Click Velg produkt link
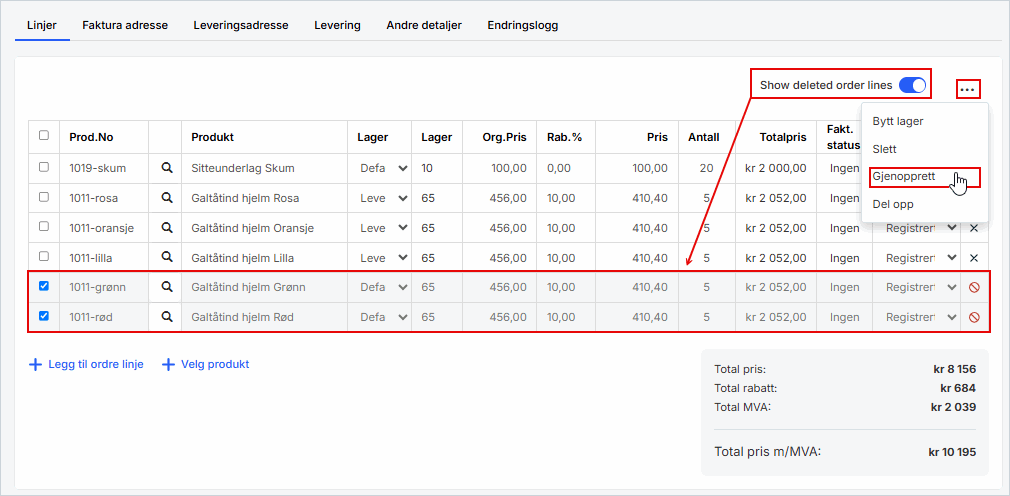Screen dimensions: 1010x496 click(206, 364)
